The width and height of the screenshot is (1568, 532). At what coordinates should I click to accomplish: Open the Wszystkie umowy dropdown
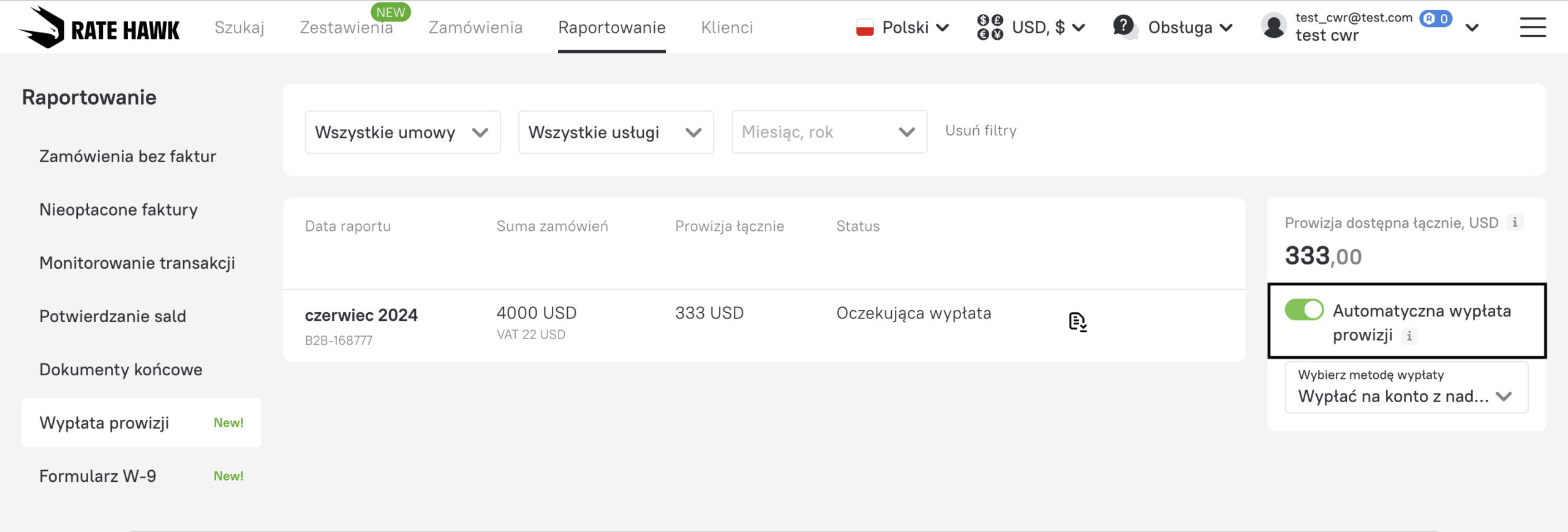pyautogui.click(x=402, y=132)
